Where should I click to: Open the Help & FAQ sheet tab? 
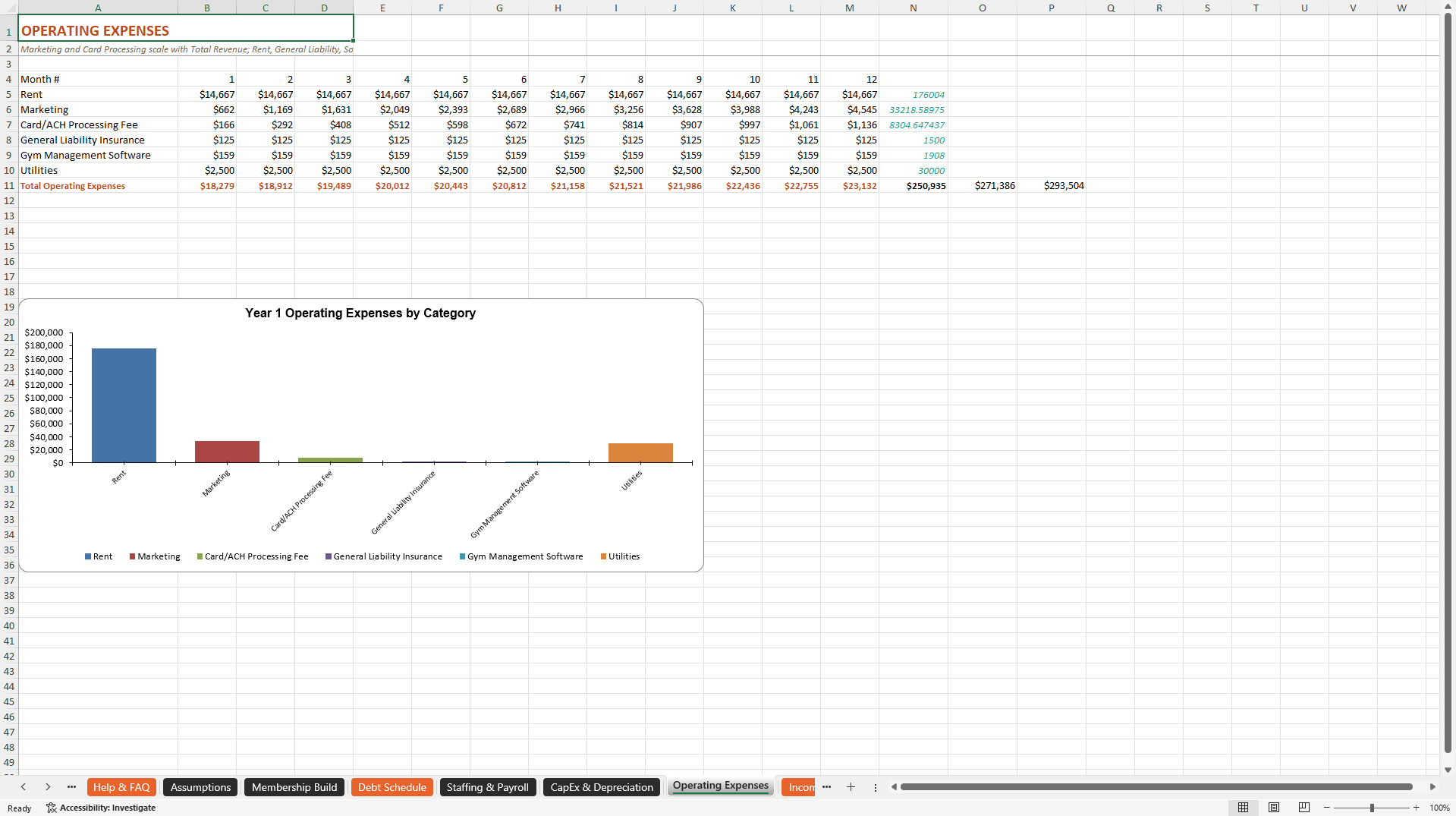(x=121, y=787)
